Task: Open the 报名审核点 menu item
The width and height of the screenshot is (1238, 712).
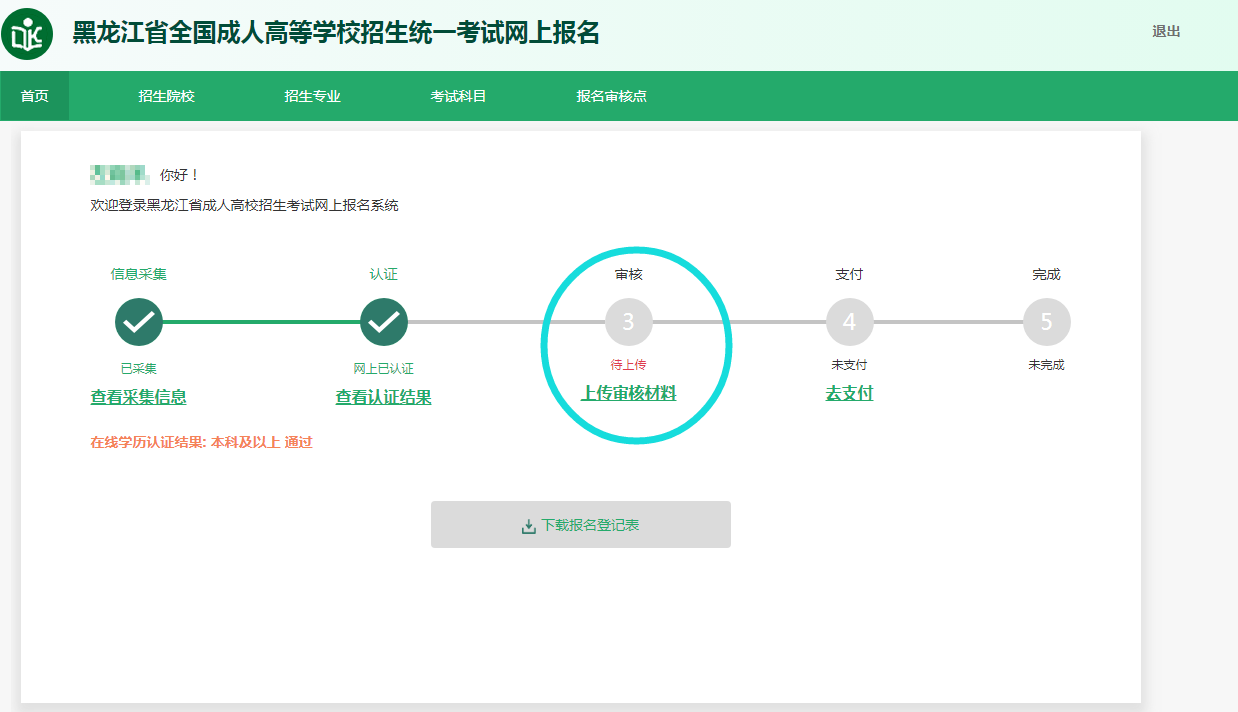Action: click(x=611, y=96)
